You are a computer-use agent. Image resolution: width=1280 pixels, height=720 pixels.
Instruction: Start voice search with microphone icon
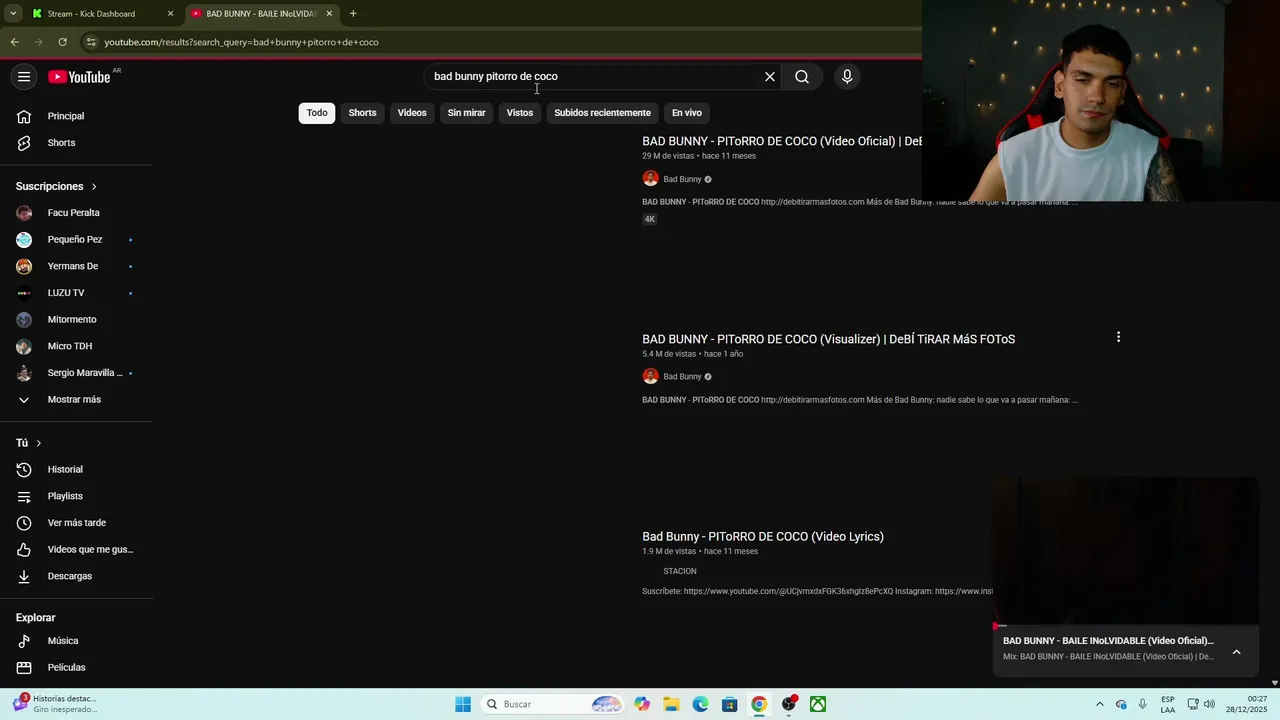point(847,77)
